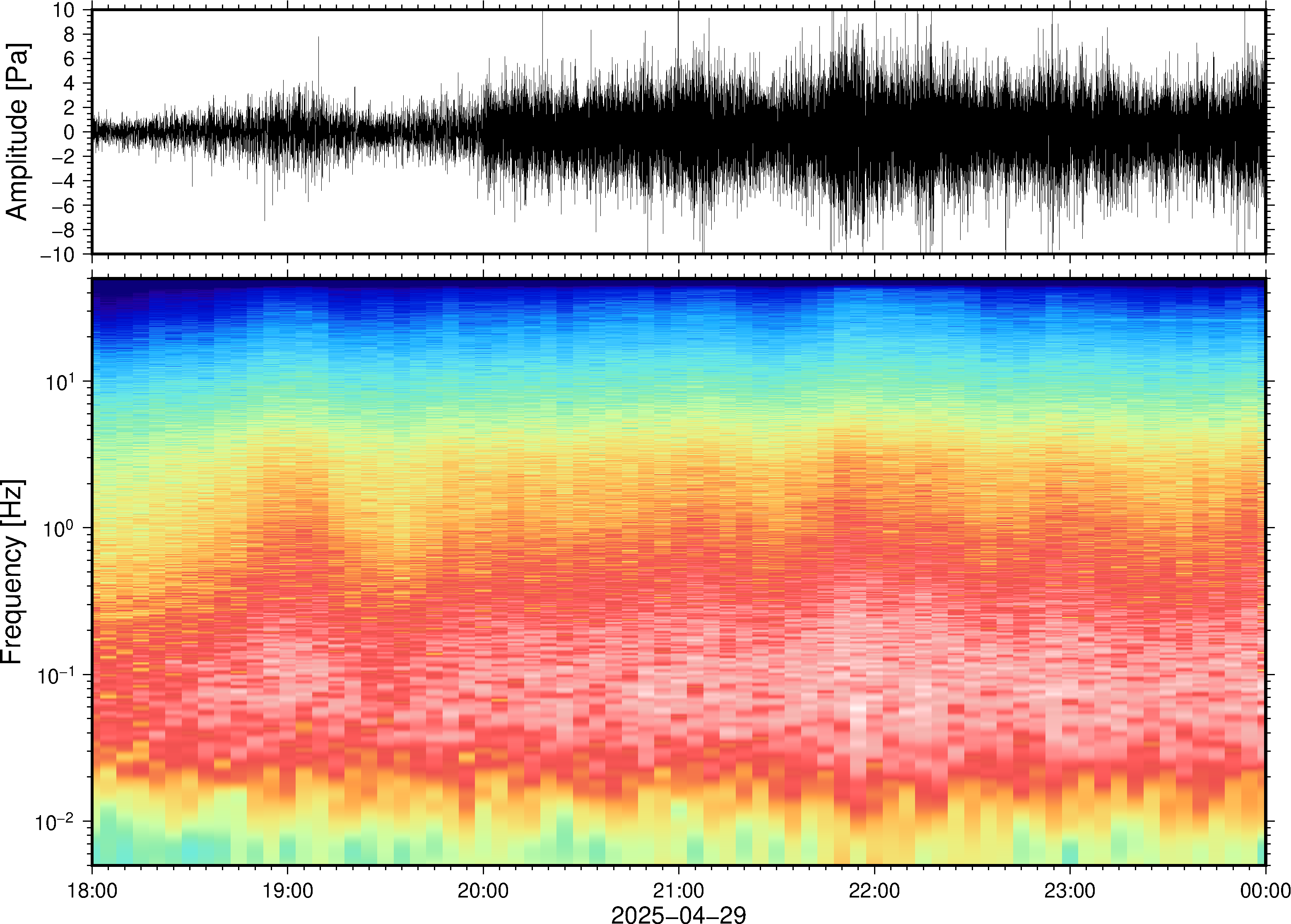
Task: Select the 2025-04-29 date label
Action: click(678, 914)
